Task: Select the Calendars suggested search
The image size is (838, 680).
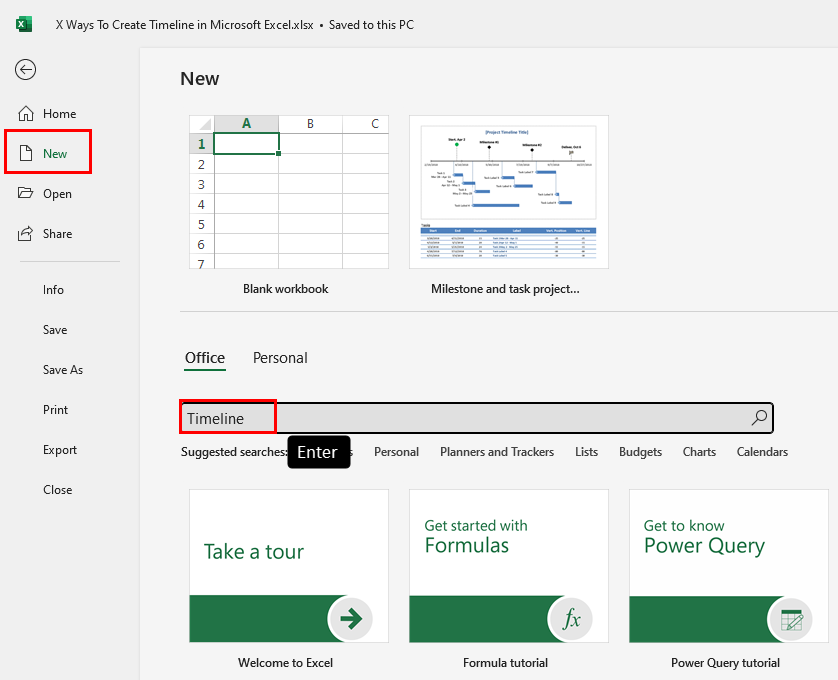Action: (x=762, y=452)
